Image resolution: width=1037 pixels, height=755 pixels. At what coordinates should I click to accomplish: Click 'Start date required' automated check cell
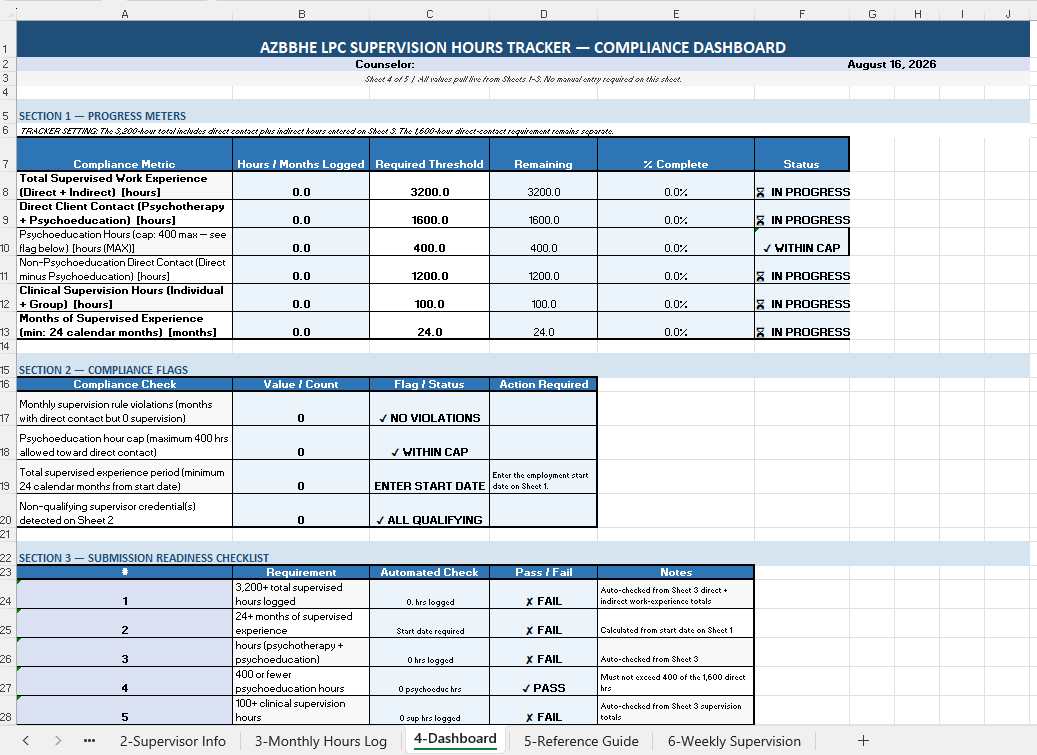pyautogui.click(x=429, y=623)
